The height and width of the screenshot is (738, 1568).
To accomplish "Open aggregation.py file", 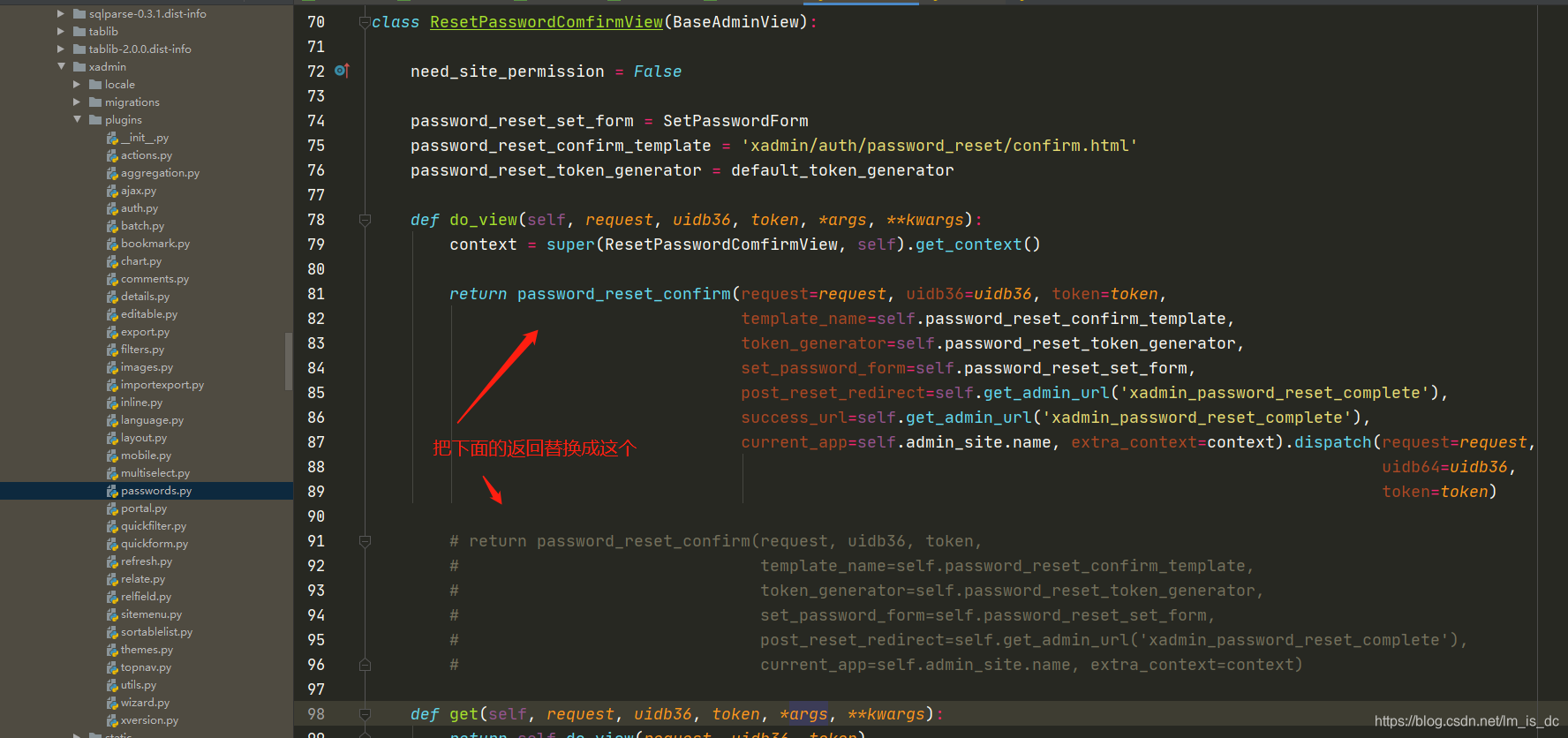I will pyautogui.click(x=160, y=173).
